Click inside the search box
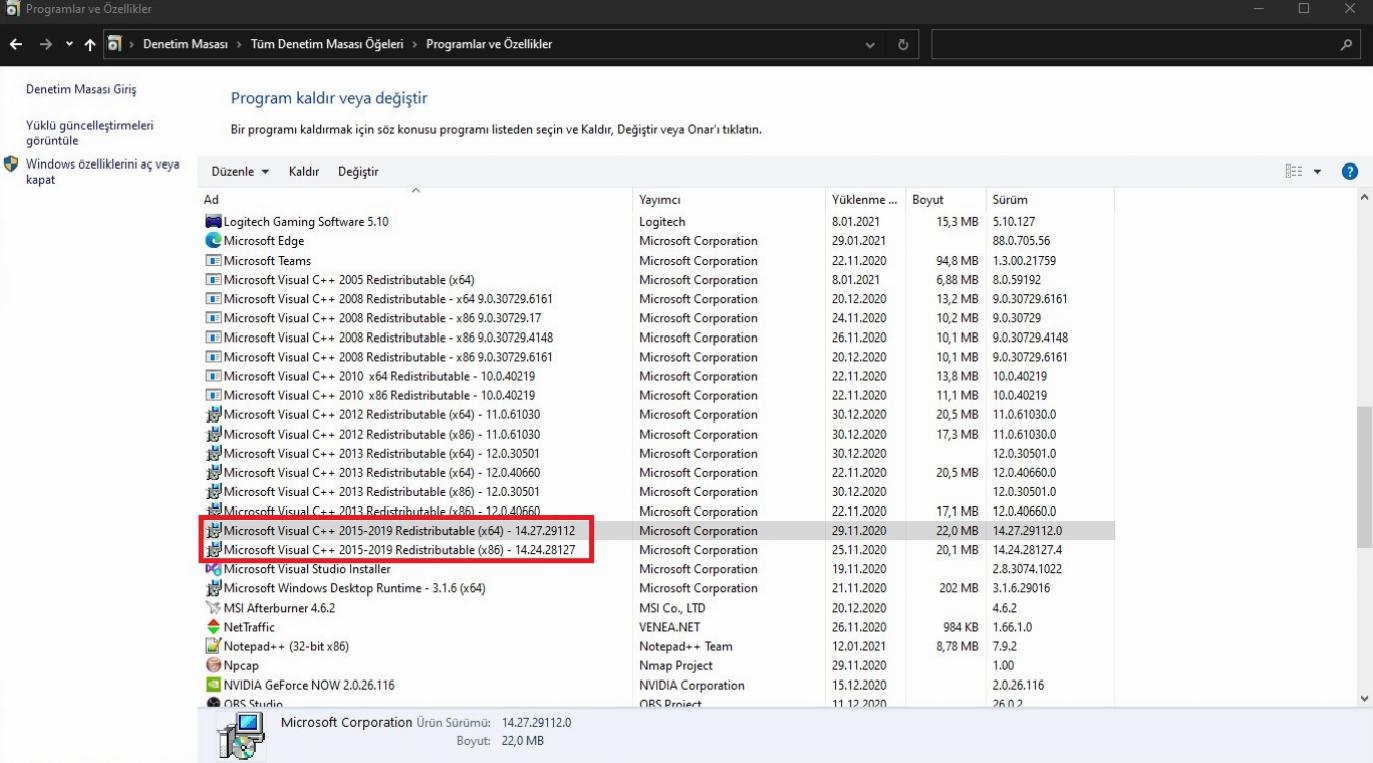The image size is (1373, 763). pos(1134,45)
